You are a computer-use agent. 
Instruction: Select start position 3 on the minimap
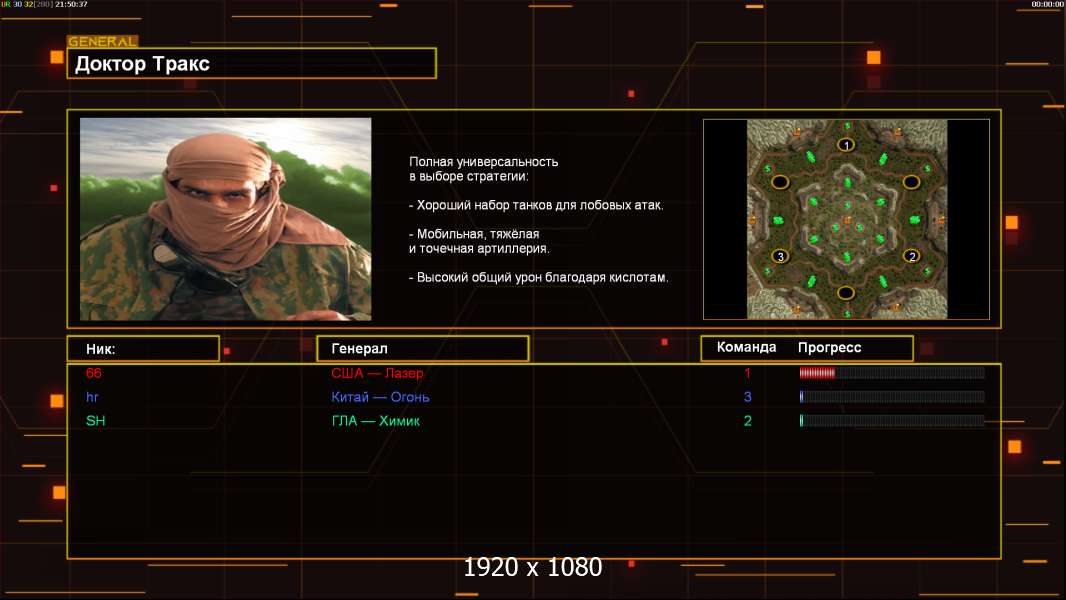pos(780,256)
